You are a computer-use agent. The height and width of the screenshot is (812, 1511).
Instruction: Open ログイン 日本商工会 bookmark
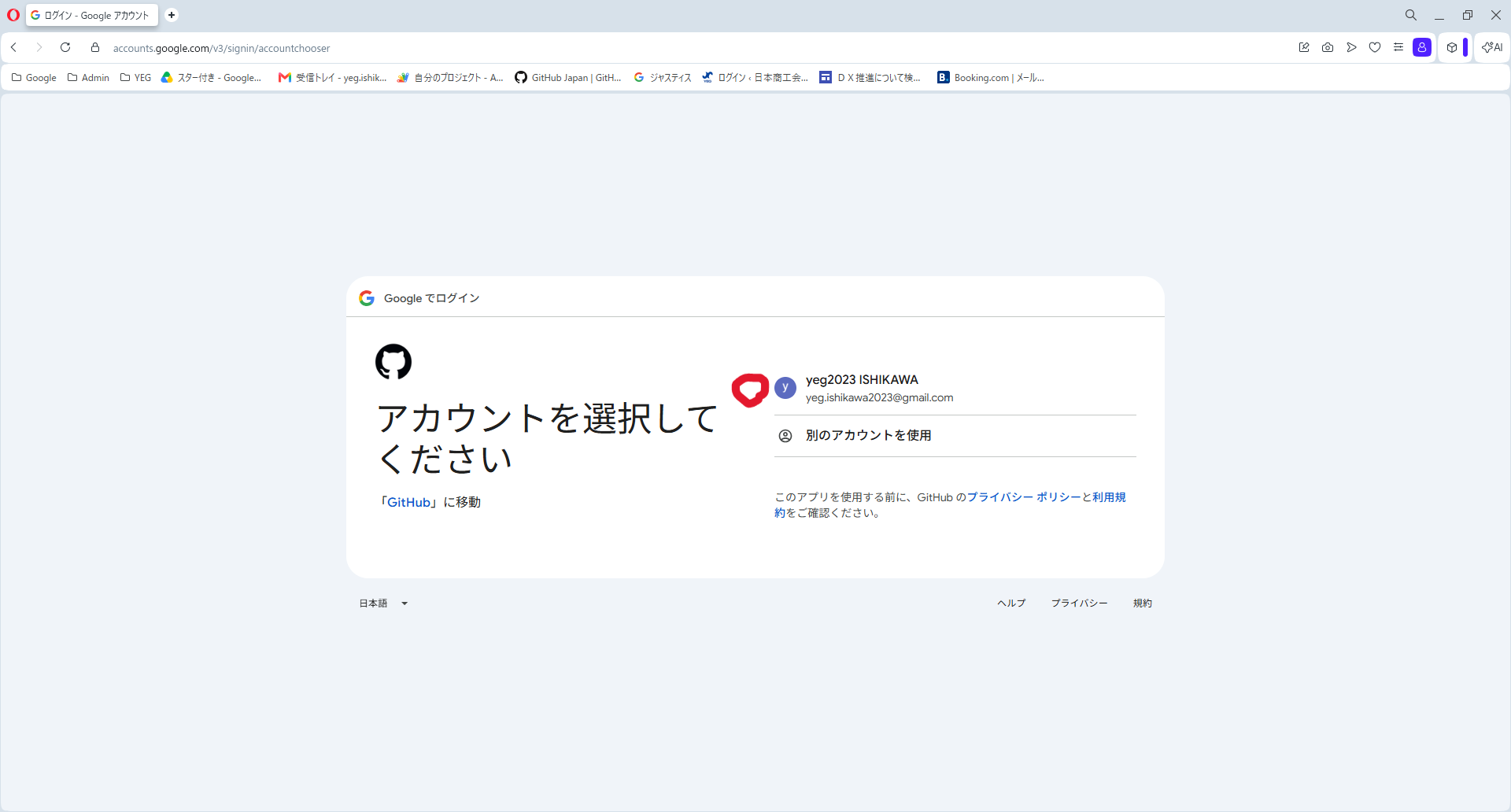pos(755,77)
